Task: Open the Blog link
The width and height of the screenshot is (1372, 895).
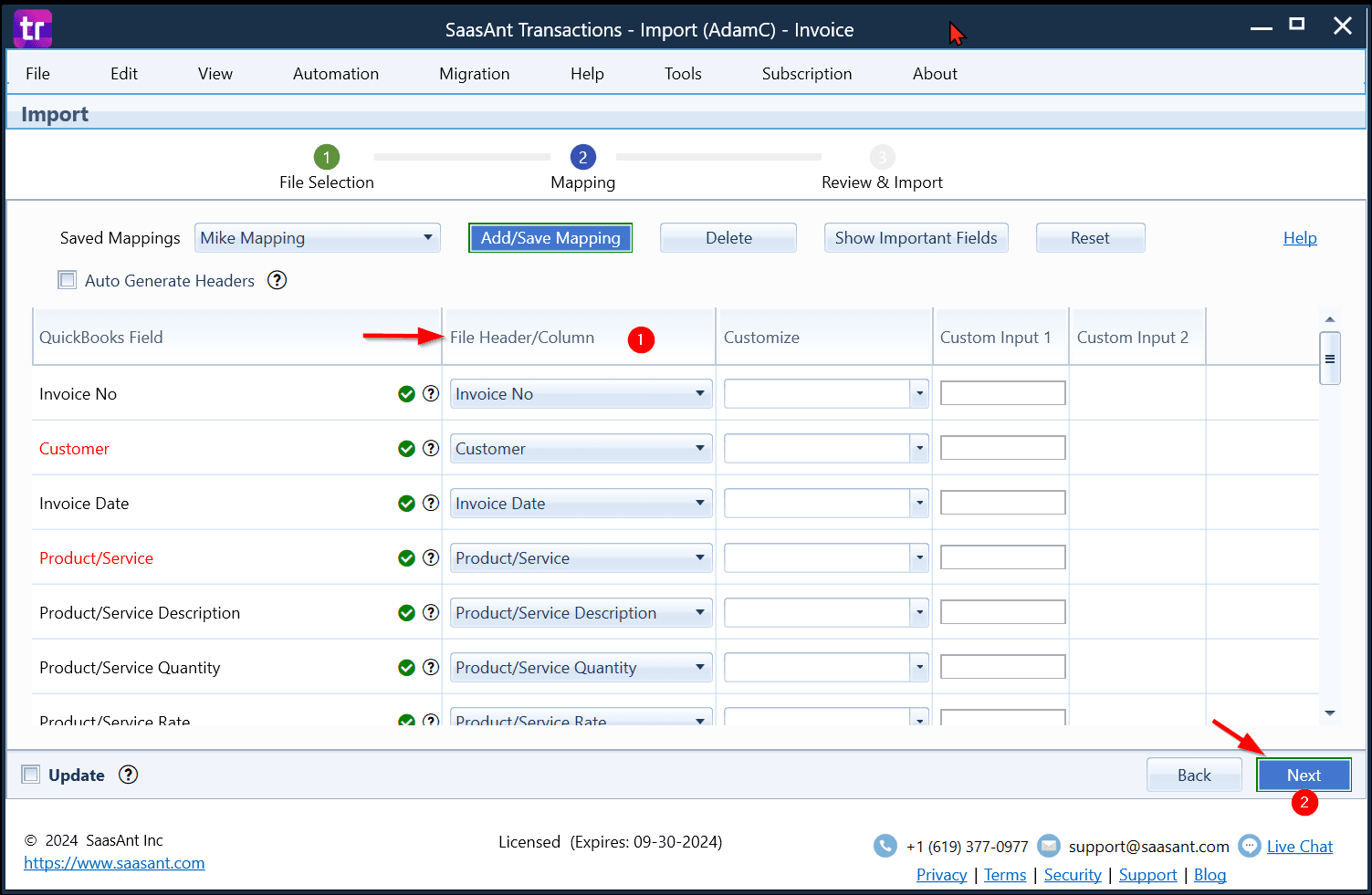Action: click(x=1210, y=875)
